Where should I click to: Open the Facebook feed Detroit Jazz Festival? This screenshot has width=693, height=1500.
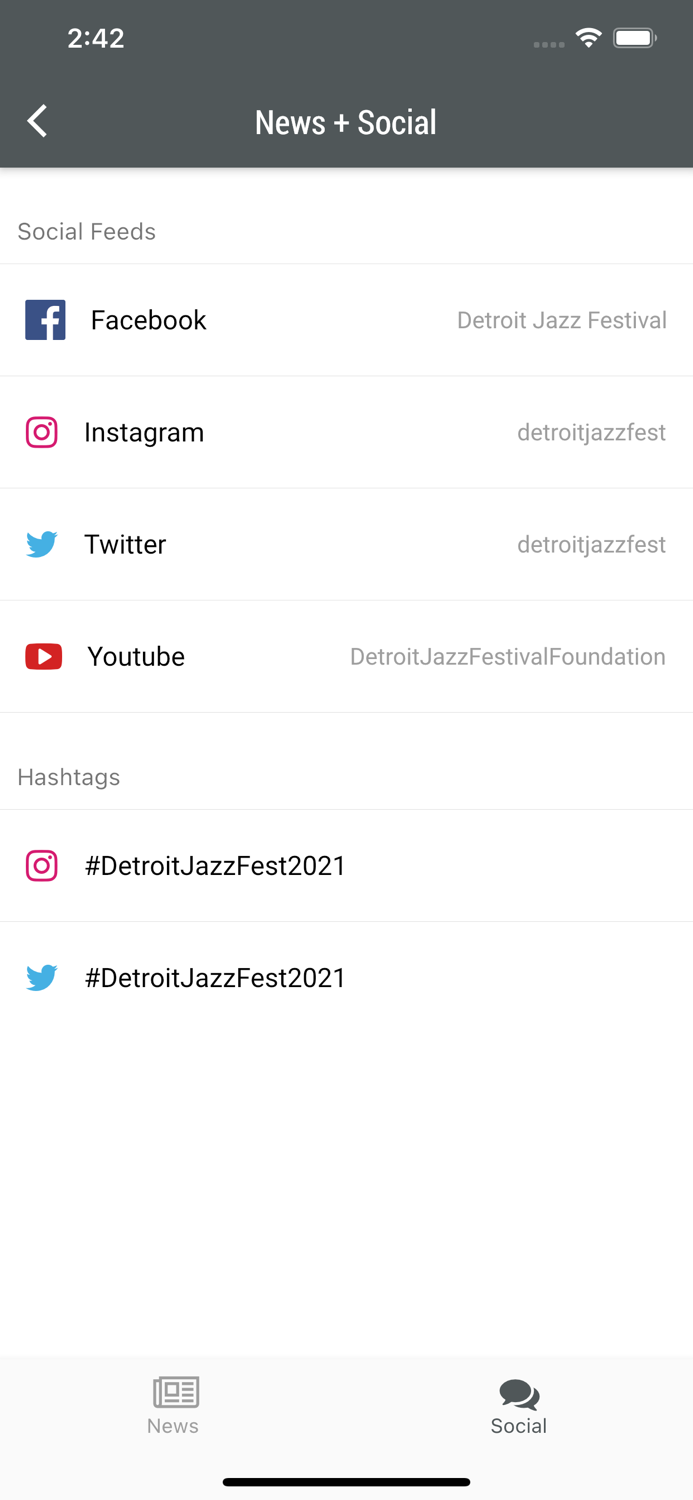(x=346, y=320)
